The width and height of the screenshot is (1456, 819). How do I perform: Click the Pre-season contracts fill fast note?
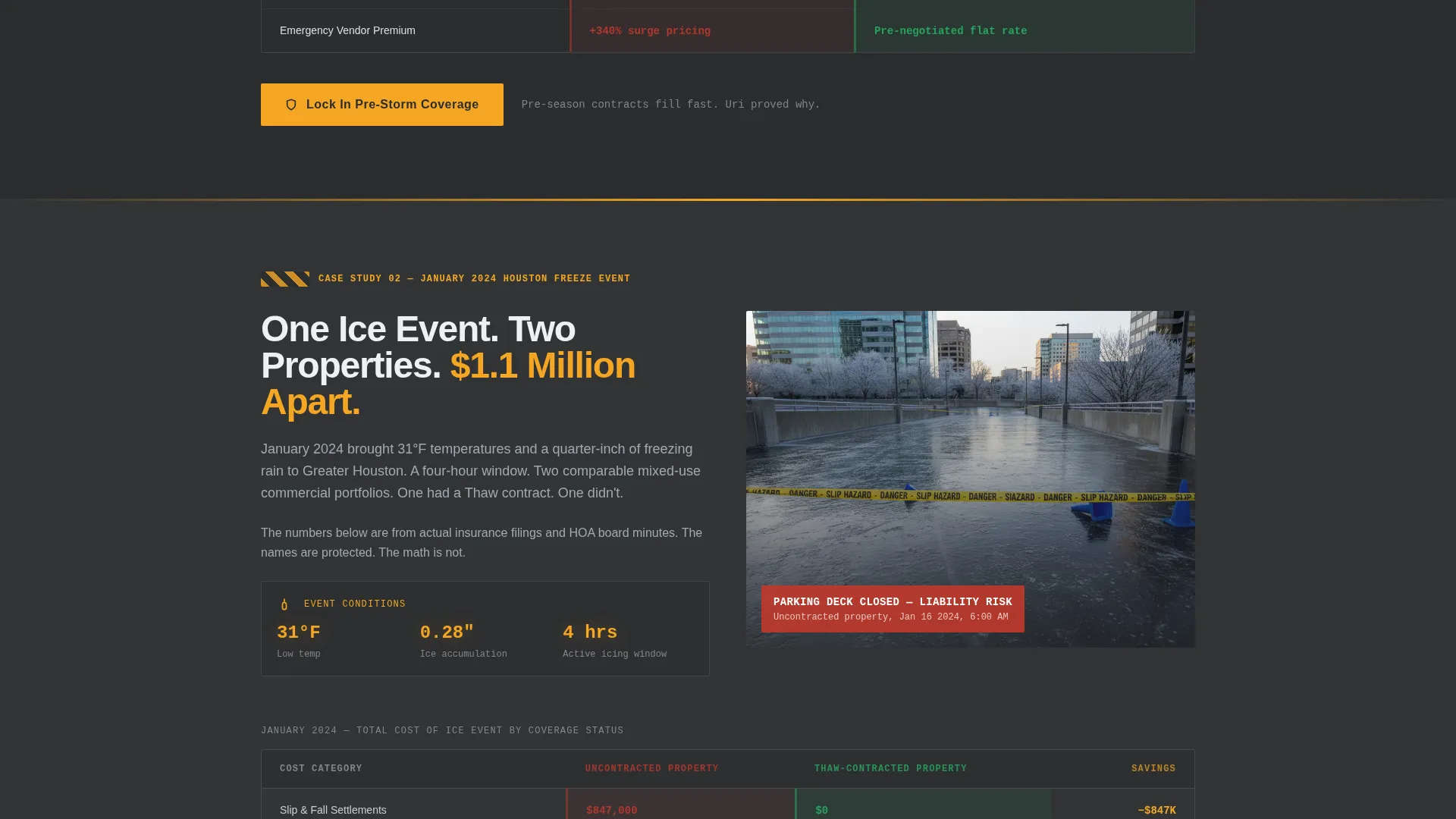(x=670, y=105)
